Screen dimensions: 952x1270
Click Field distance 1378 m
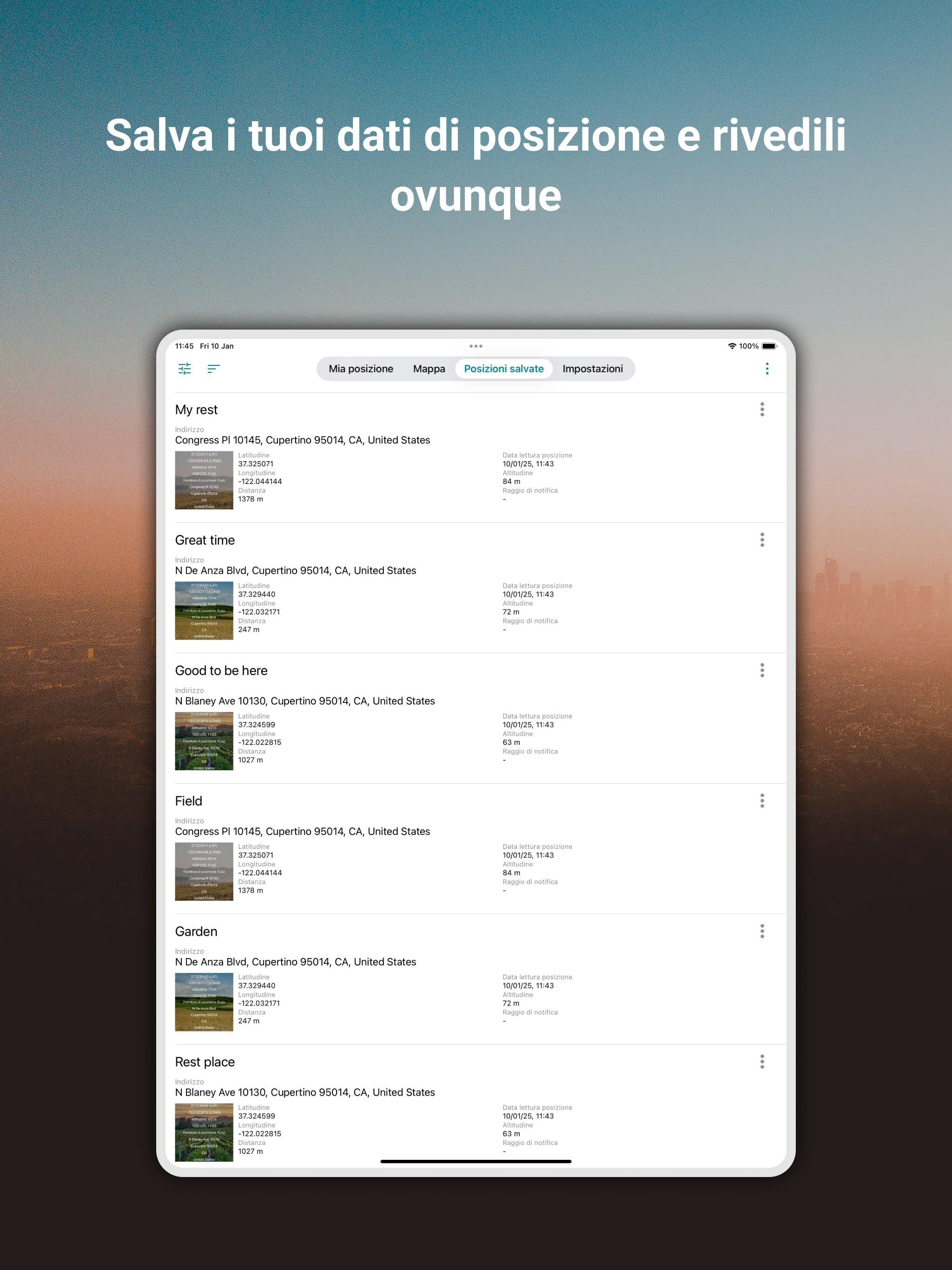coord(251,890)
